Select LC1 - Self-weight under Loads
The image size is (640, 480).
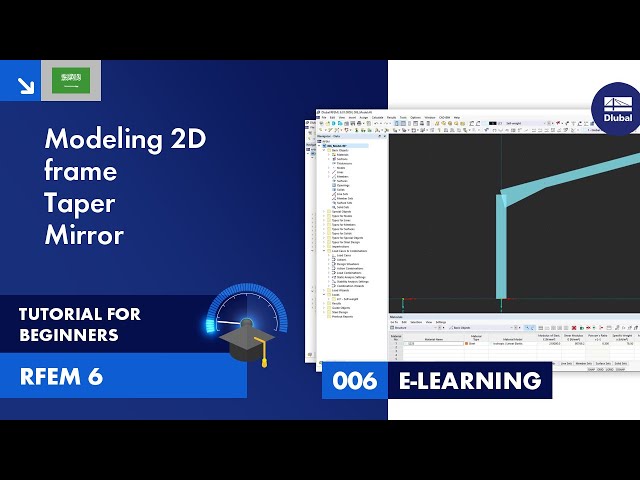pos(347,299)
